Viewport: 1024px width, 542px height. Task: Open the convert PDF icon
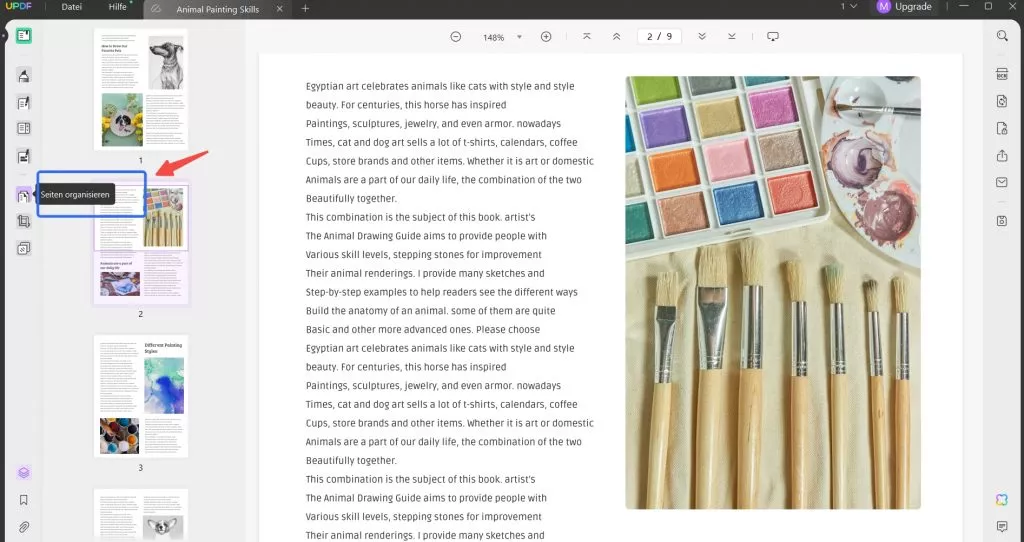tap(1002, 101)
